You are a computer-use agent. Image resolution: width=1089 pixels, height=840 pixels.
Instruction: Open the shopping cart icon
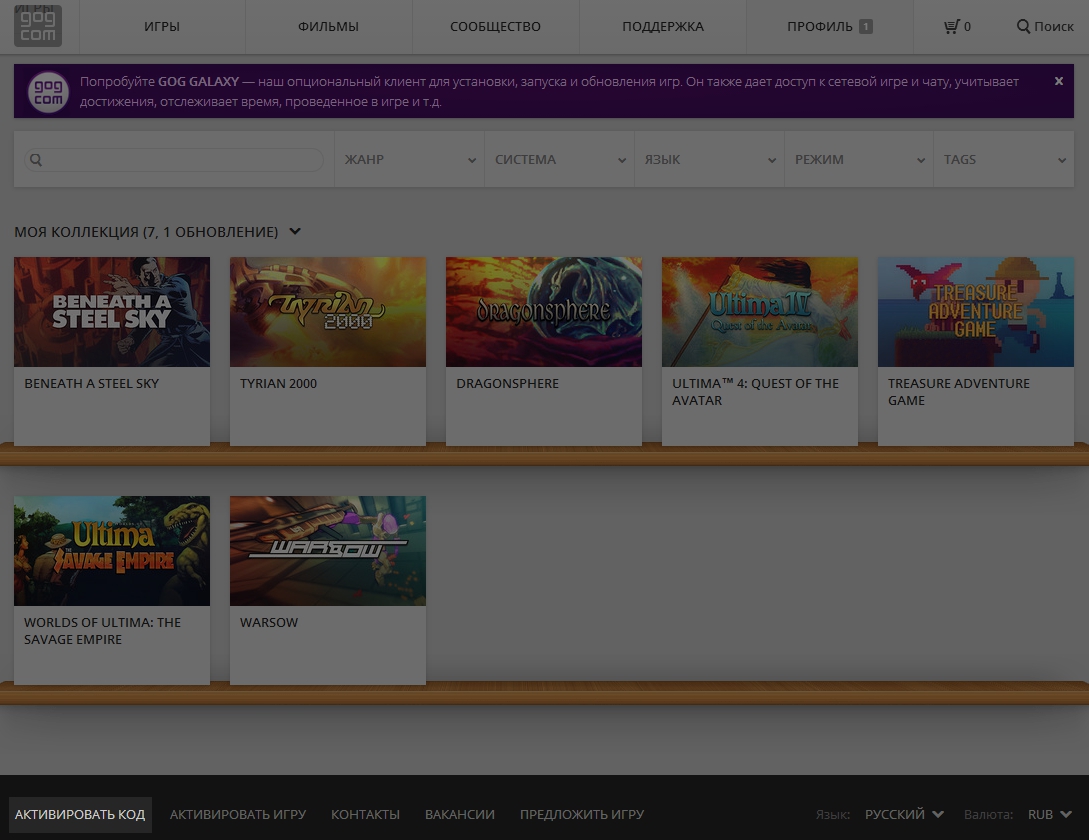tap(951, 26)
